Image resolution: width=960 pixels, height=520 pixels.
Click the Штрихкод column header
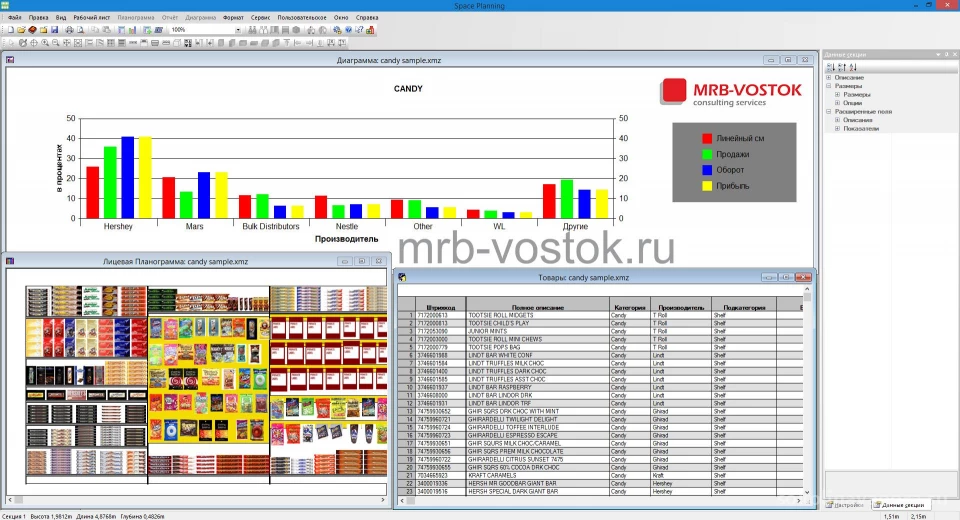pyautogui.click(x=440, y=307)
